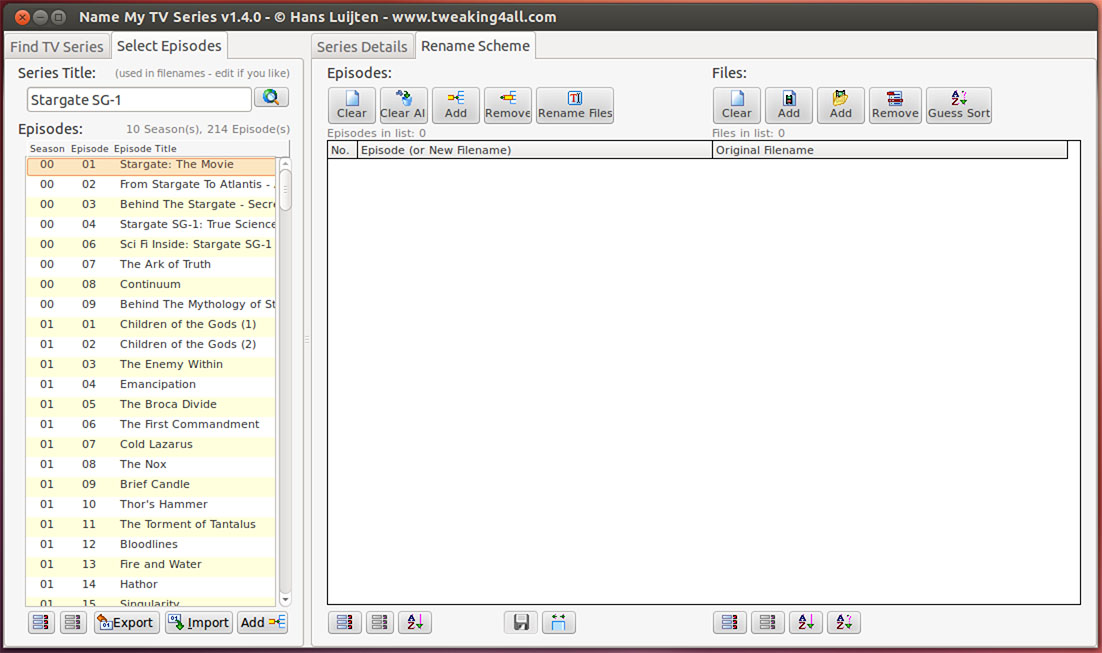Switch to the Find TV Series tab
The height and width of the screenshot is (653, 1102).
(x=56, y=46)
